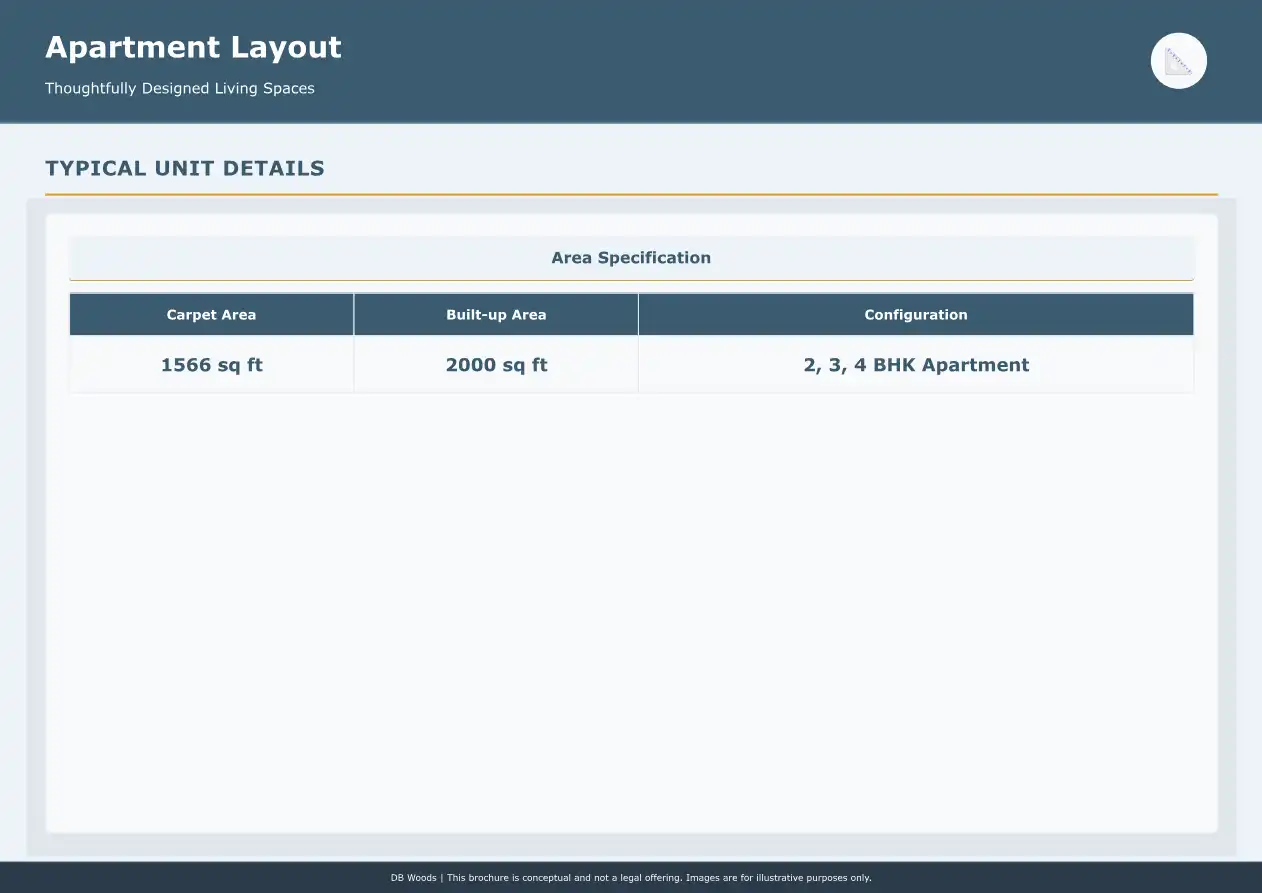
Task: Select the "Built-up Area" column header
Action: (x=496, y=315)
